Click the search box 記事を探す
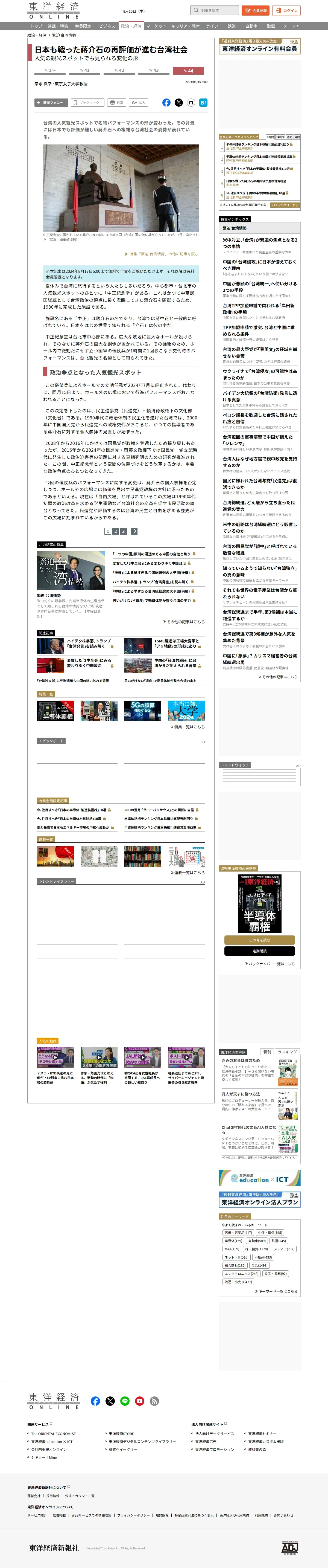This screenshot has height=1568, width=328. coord(214,10)
